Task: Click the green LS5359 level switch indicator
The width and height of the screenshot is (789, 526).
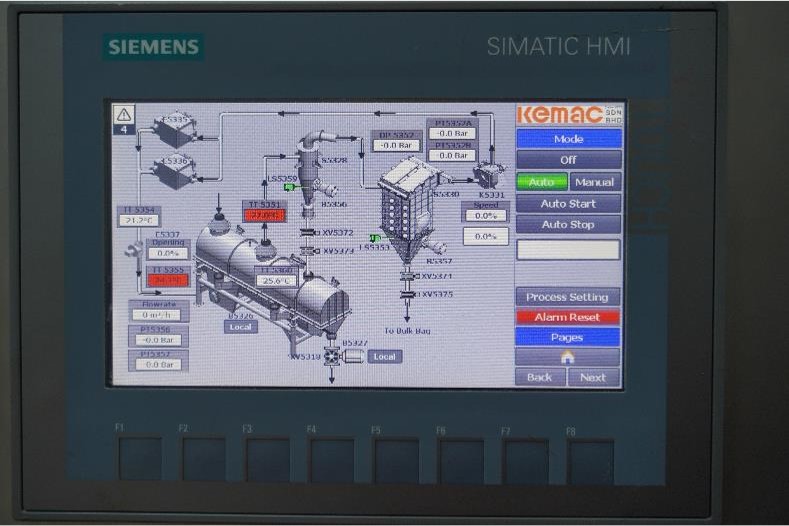Action: (x=290, y=187)
